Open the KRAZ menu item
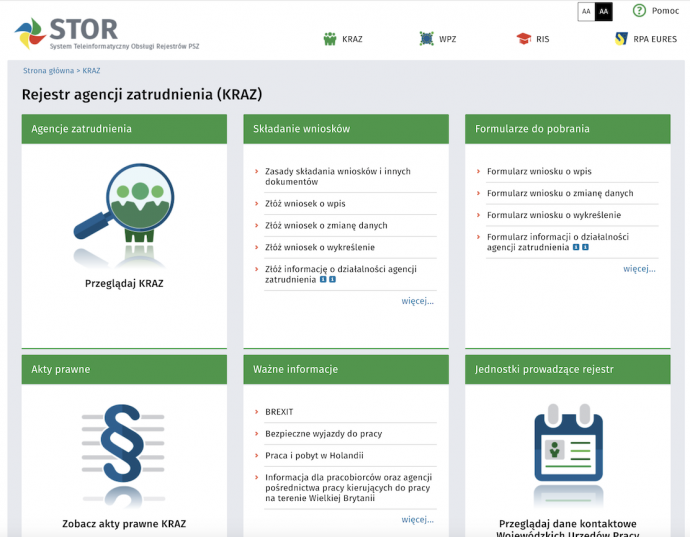Image resolution: width=690 pixels, height=537 pixels. tap(352, 39)
